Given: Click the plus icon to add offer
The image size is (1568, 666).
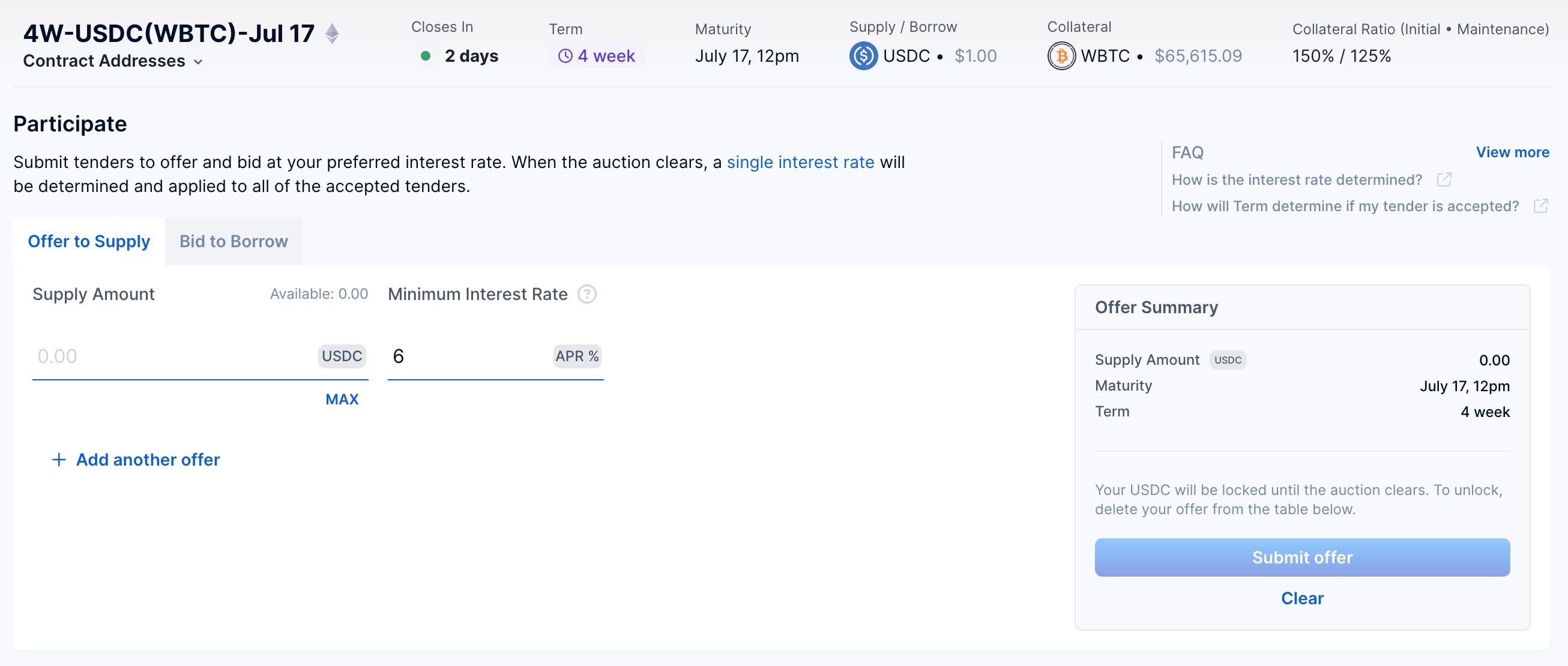Looking at the screenshot, I should 58,460.
